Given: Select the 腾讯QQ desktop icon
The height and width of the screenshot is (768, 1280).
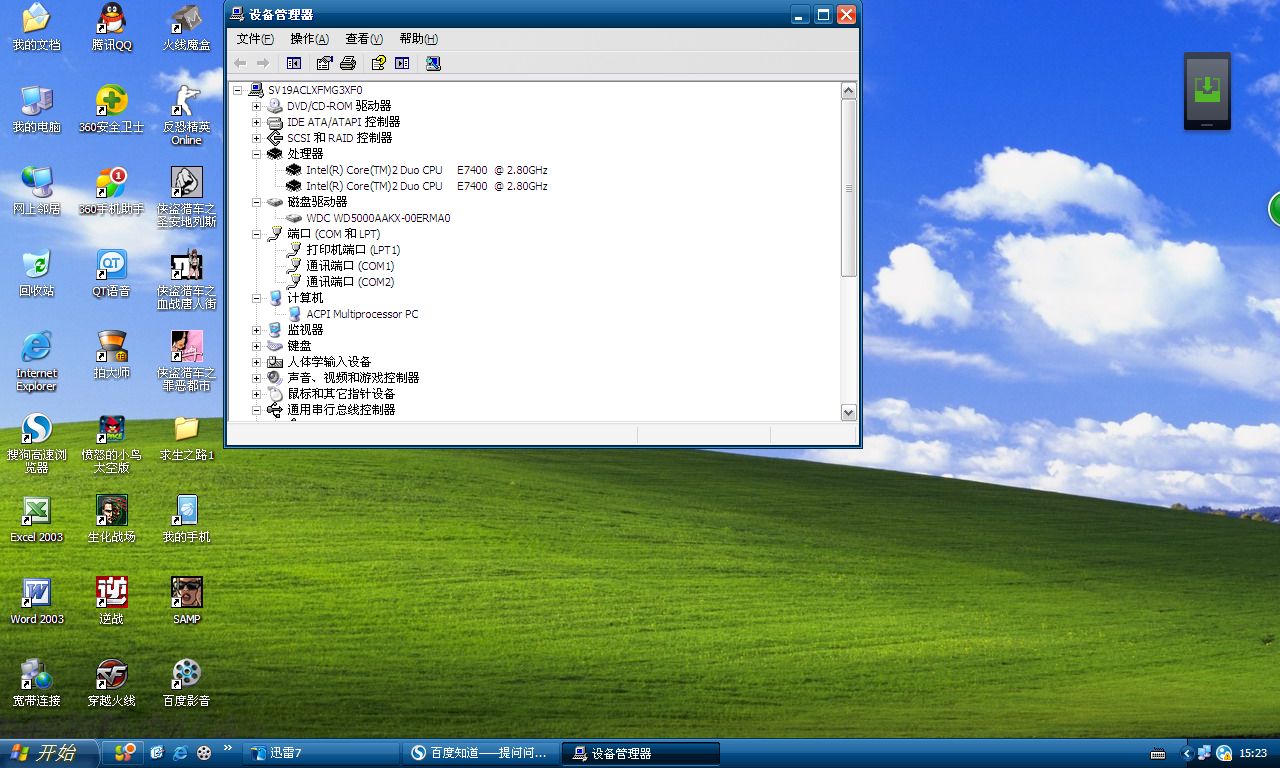Looking at the screenshot, I should point(111,19).
